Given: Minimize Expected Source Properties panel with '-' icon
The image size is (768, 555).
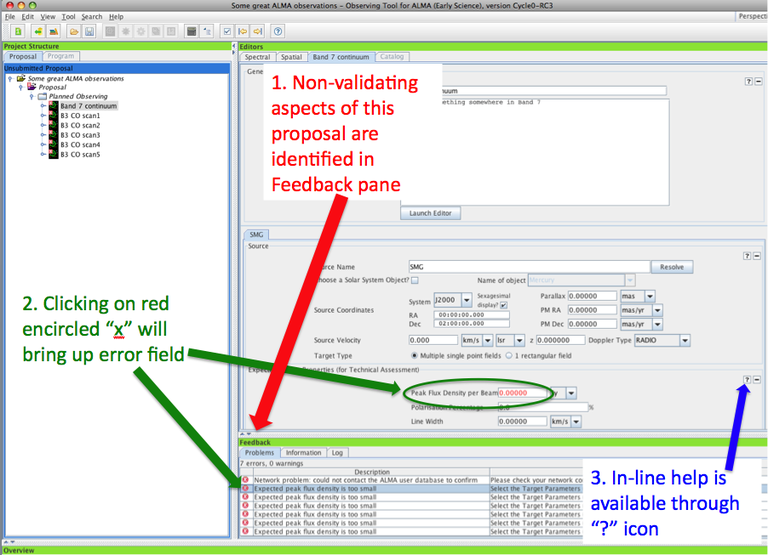Looking at the screenshot, I should pos(757,379).
